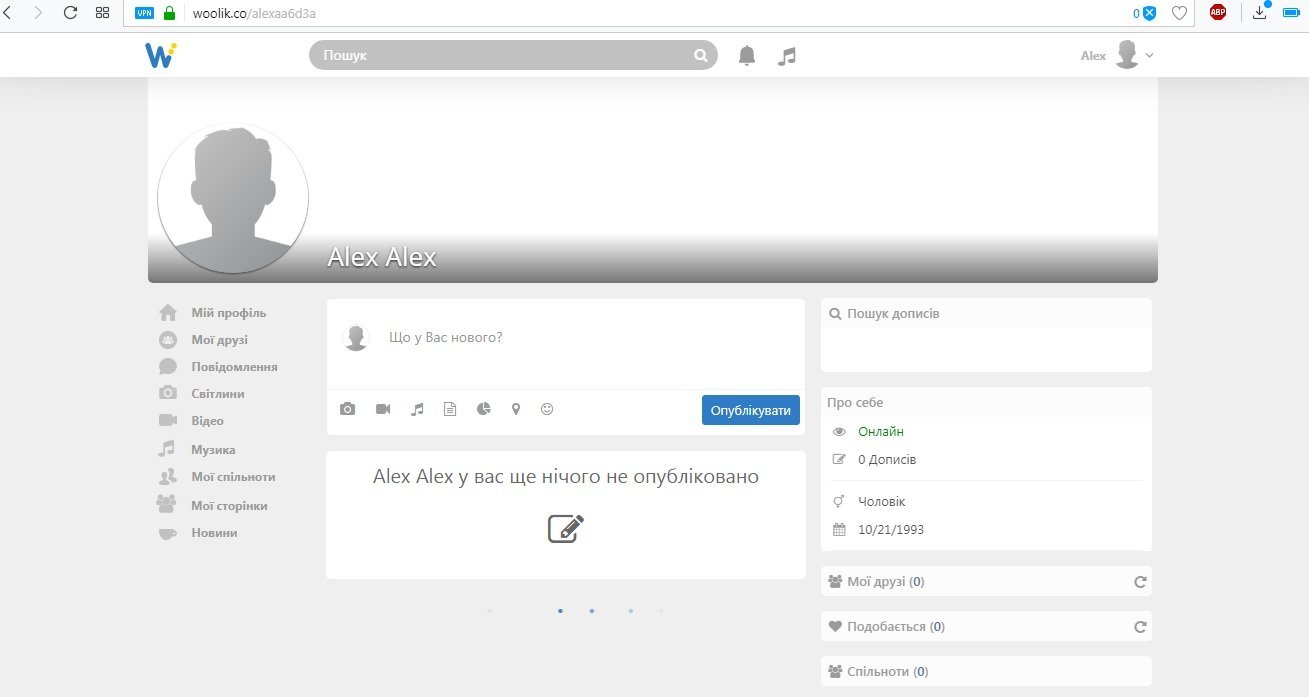The height and width of the screenshot is (697, 1309).
Task: Open the ABP adblock extension icon
Action: (1217, 13)
